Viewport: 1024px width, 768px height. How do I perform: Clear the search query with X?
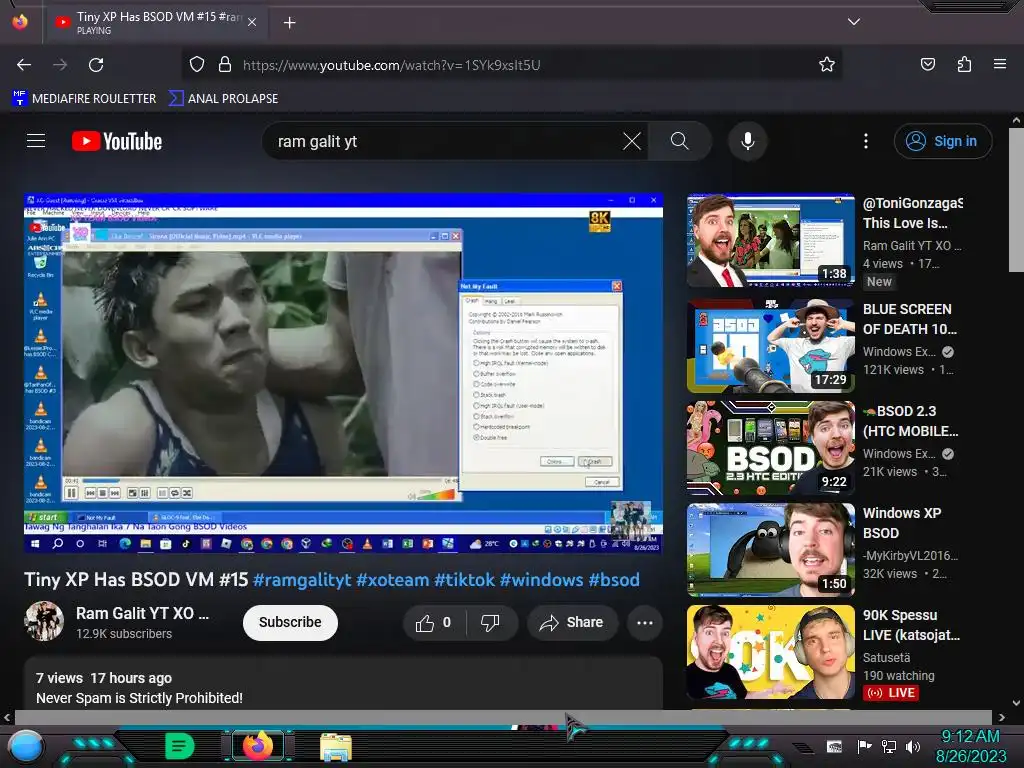tap(632, 141)
